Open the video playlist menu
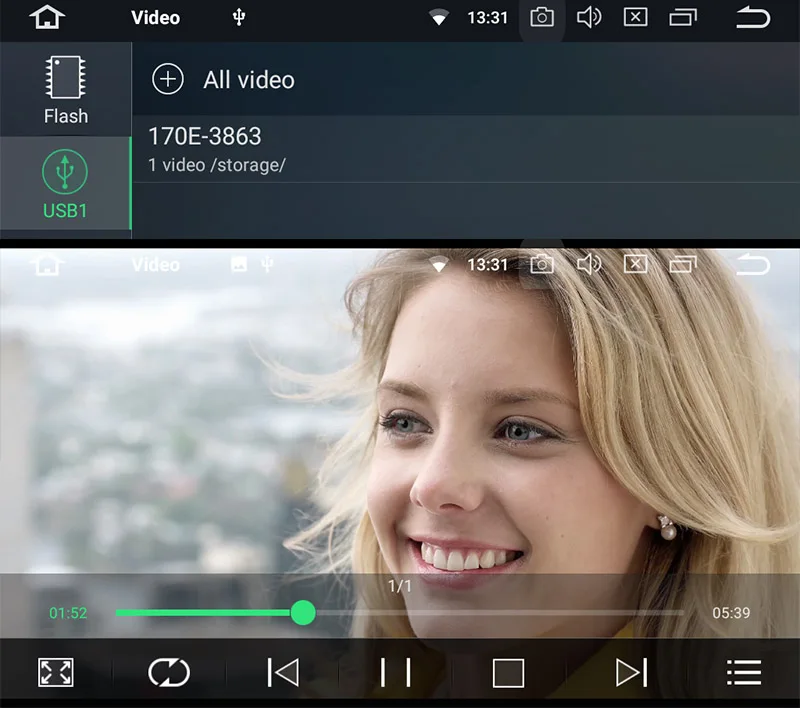The image size is (800, 708). [x=744, y=672]
